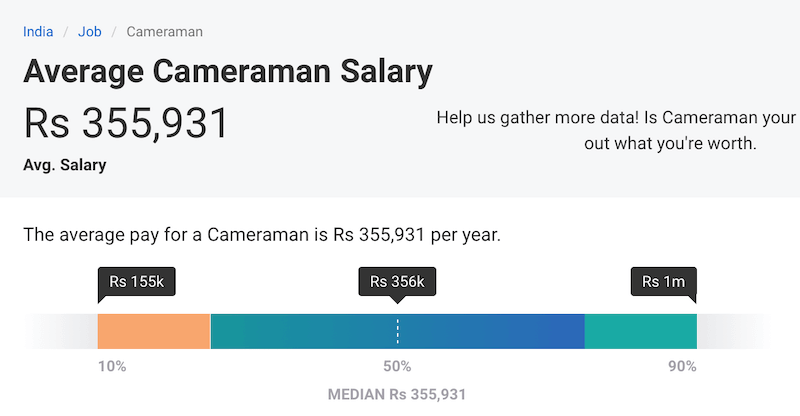Viewport: 800px width, 416px height.
Task: Click the Avg. Salary label
Action: pos(65,164)
